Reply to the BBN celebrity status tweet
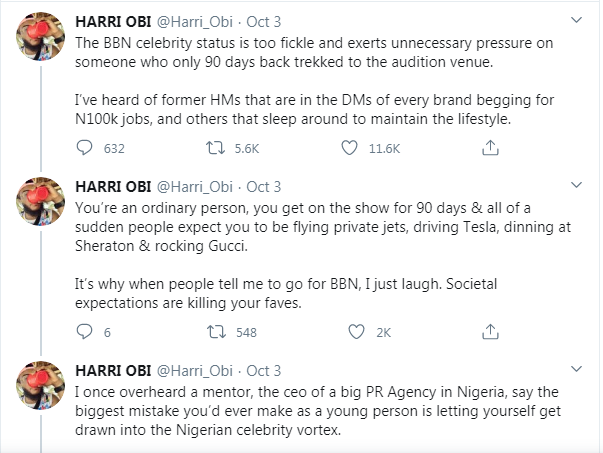Screen dimensions: 603x453 pyautogui.click(x=84, y=148)
